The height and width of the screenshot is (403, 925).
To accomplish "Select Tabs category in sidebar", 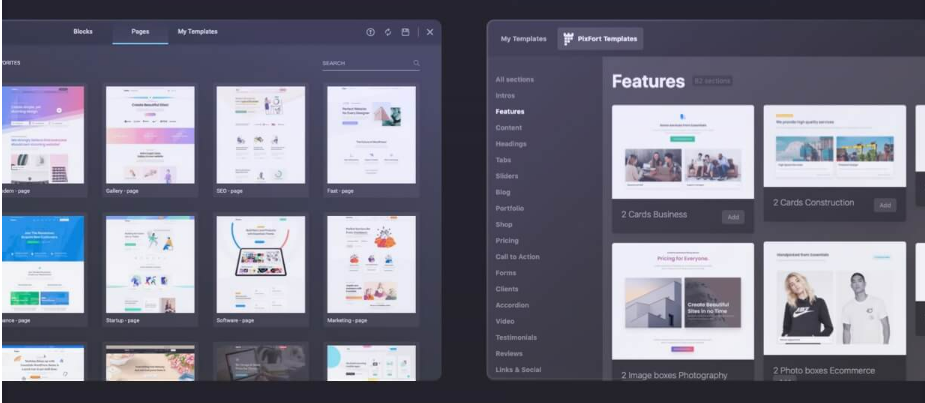I will click(503, 160).
